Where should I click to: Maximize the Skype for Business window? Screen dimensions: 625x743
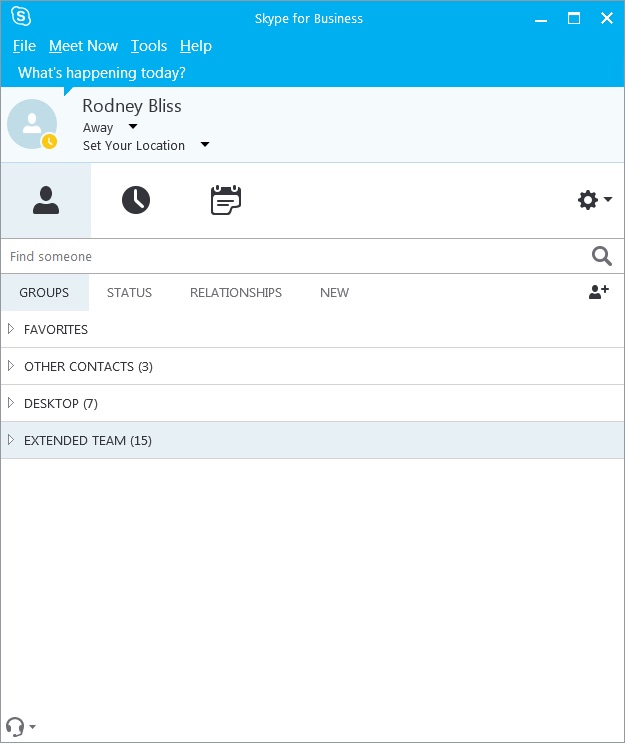[574, 18]
